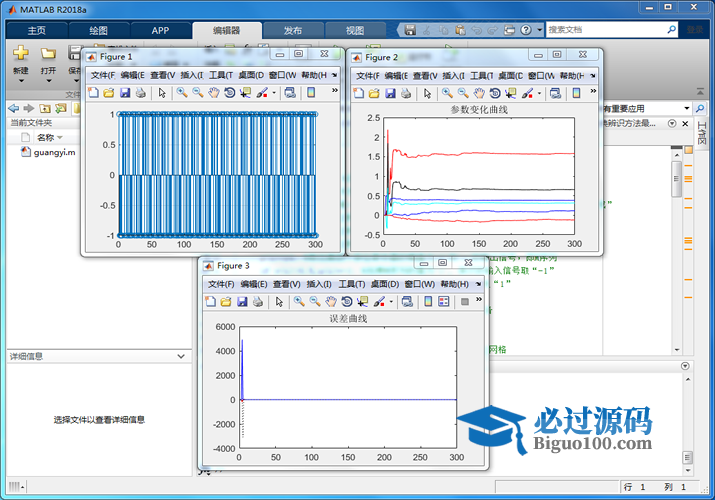Select the Pan hand tool in Figure 2
Screen dimensions: 715x500
tap(479, 93)
